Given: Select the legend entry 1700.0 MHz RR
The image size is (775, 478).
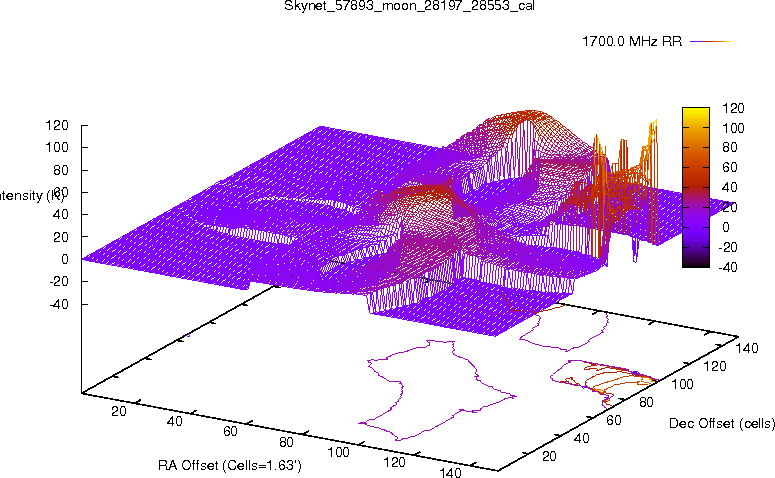Looking at the screenshot, I should (x=632, y=42).
